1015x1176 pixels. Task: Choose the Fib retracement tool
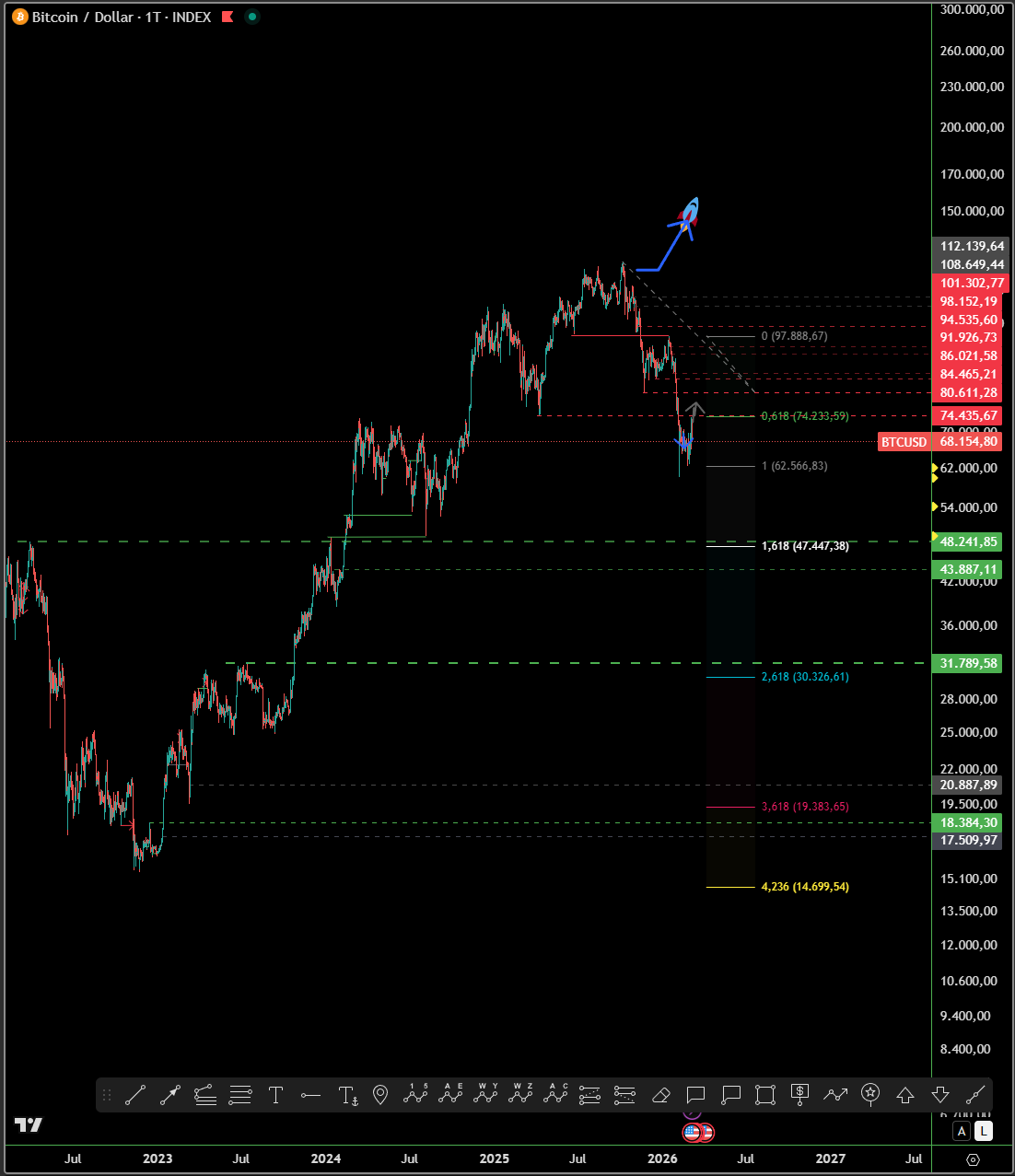click(240, 1095)
